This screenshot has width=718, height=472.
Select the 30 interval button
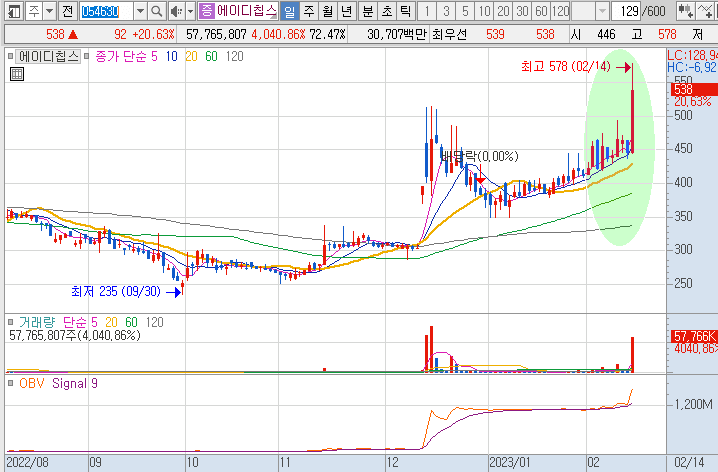coord(522,11)
